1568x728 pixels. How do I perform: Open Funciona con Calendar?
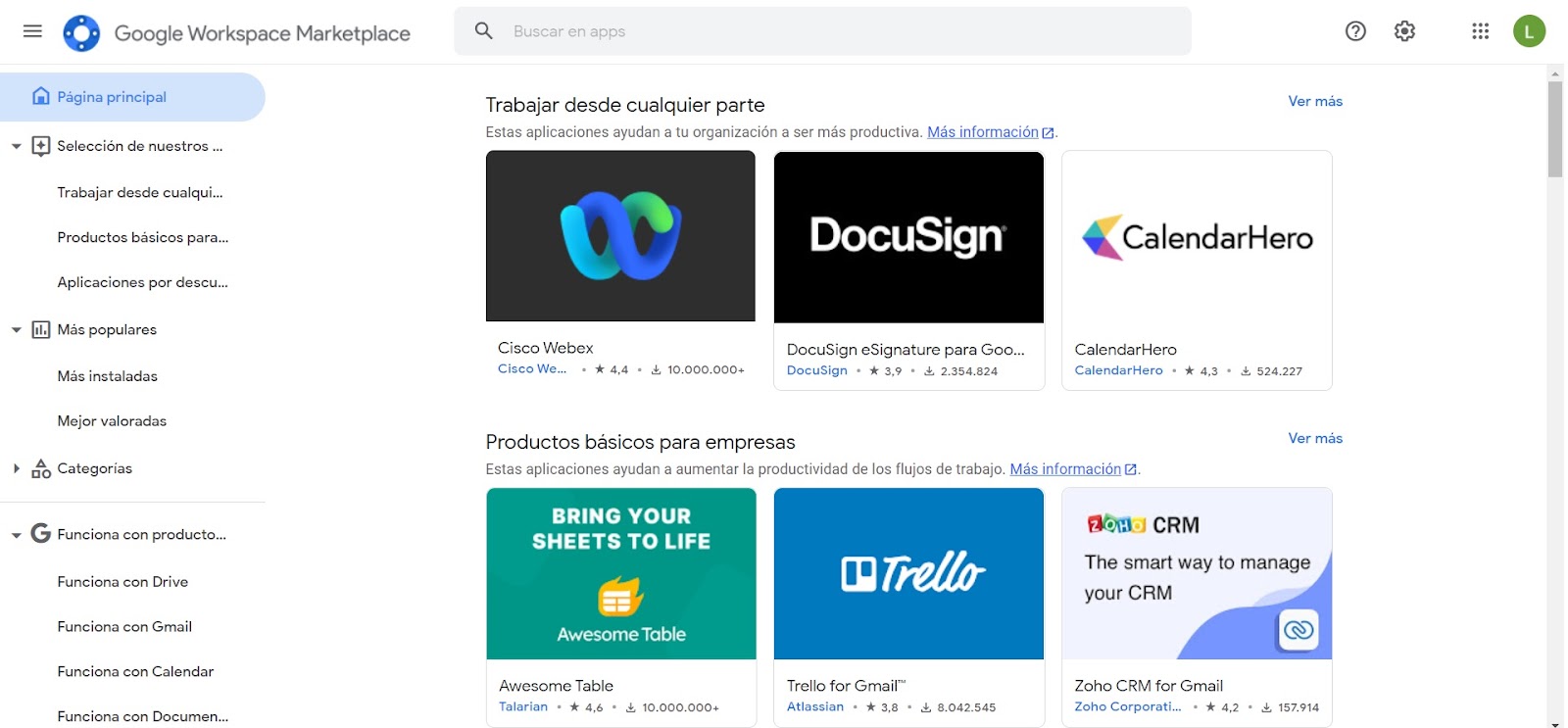coord(135,672)
